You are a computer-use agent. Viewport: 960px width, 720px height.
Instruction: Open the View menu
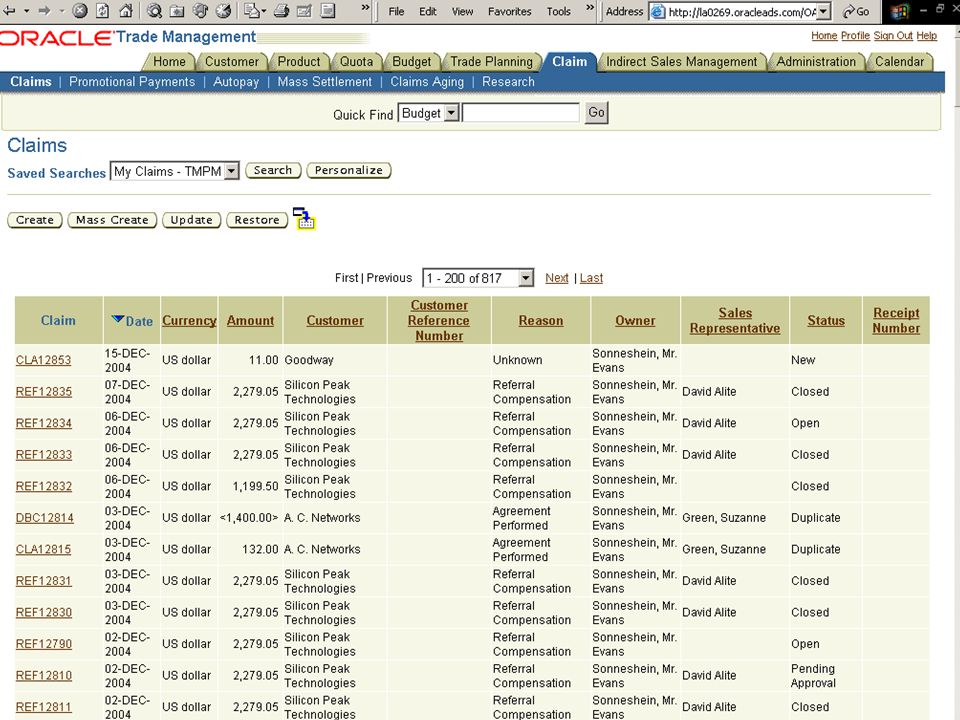(x=462, y=12)
